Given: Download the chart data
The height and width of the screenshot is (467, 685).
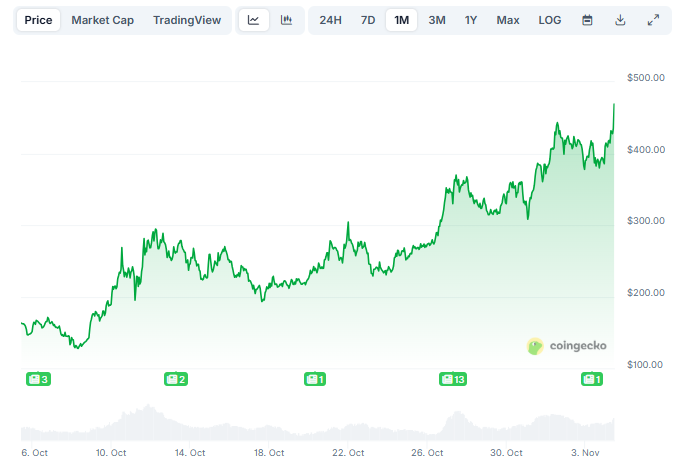Looking at the screenshot, I should (x=620, y=20).
